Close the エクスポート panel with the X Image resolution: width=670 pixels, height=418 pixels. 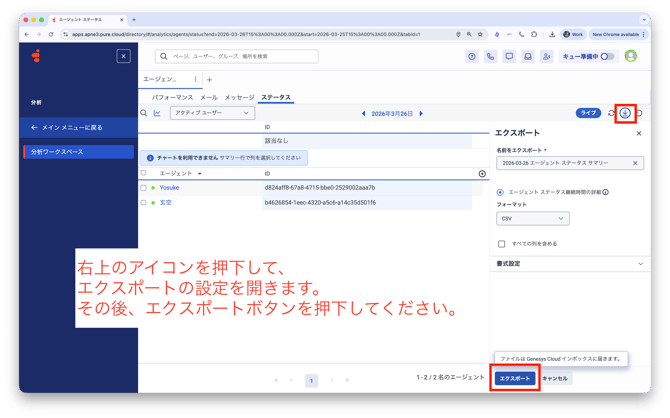pos(639,133)
